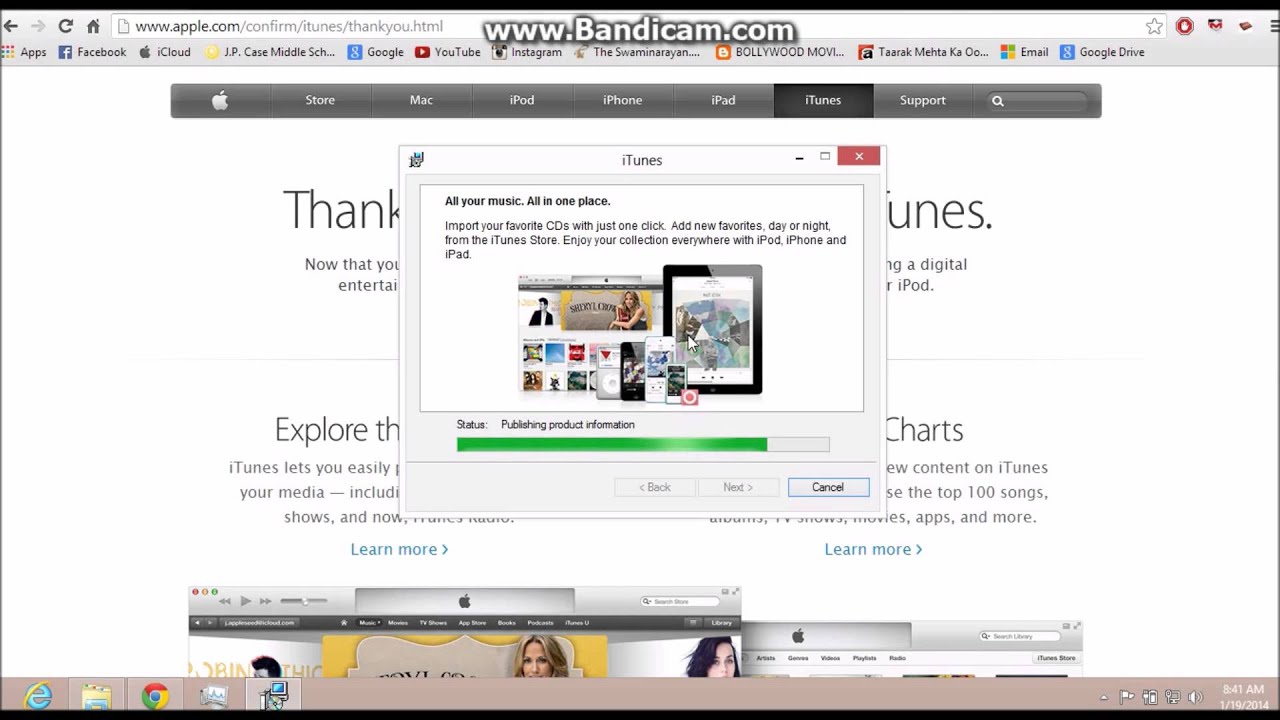Open the Support tab on Apple's site
1280x720 pixels.
click(x=922, y=100)
